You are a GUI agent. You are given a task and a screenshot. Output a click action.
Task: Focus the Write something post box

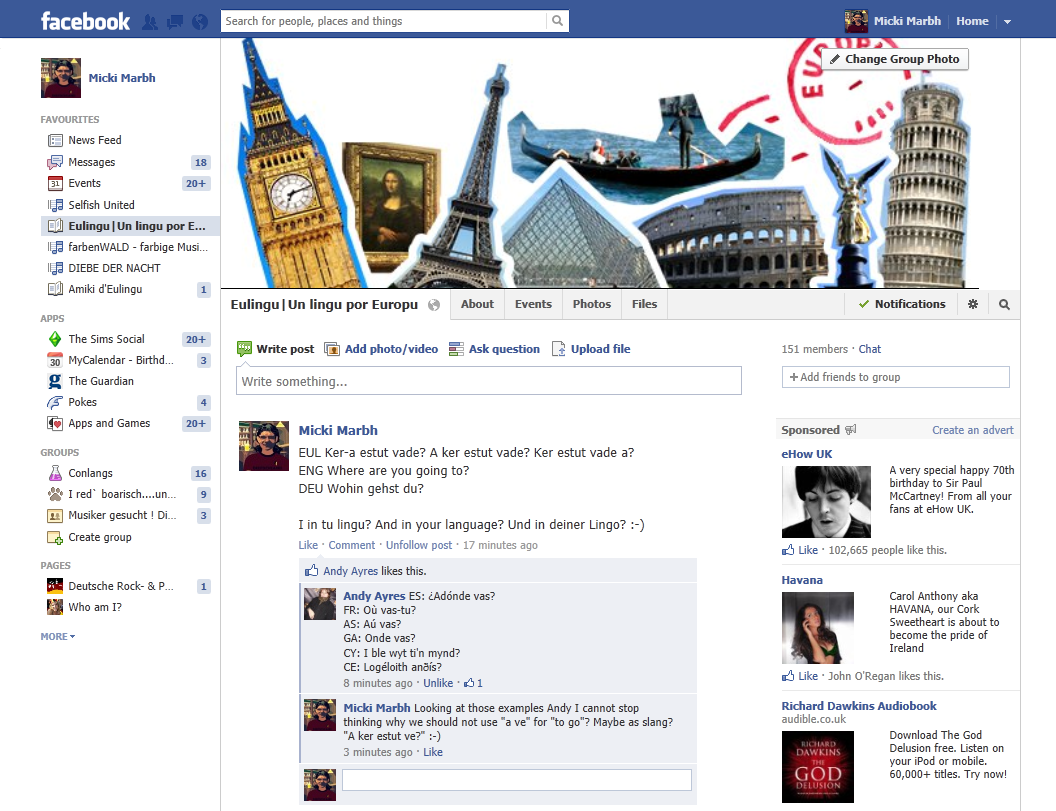pos(489,381)
